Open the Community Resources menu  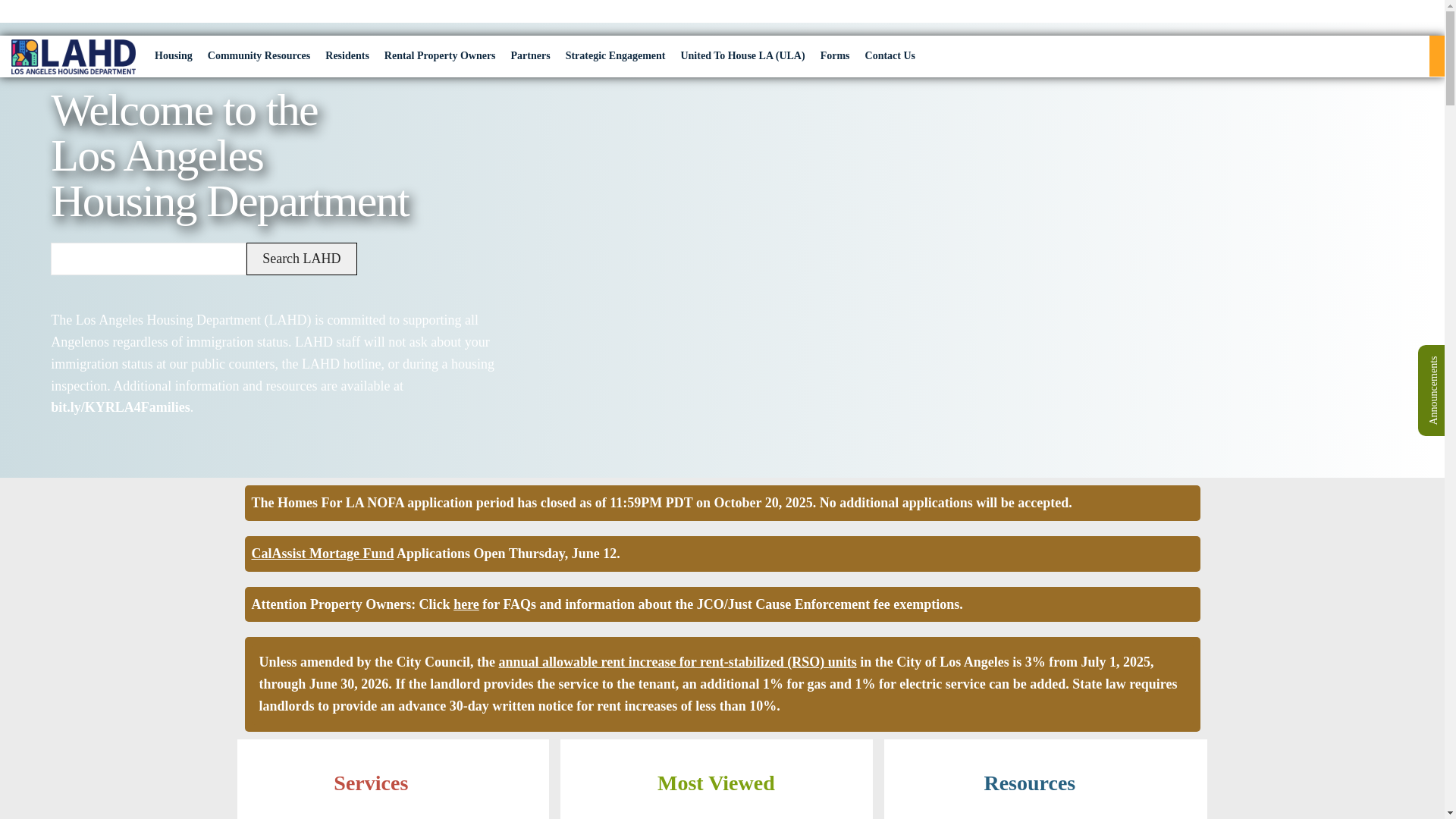(x=259, y=56)
